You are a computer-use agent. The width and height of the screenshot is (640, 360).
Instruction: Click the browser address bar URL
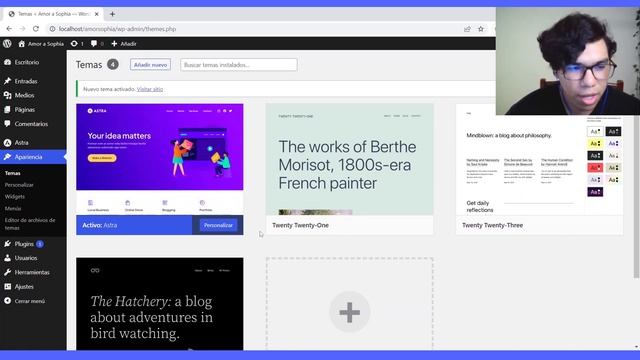click(x=118, y=29)
